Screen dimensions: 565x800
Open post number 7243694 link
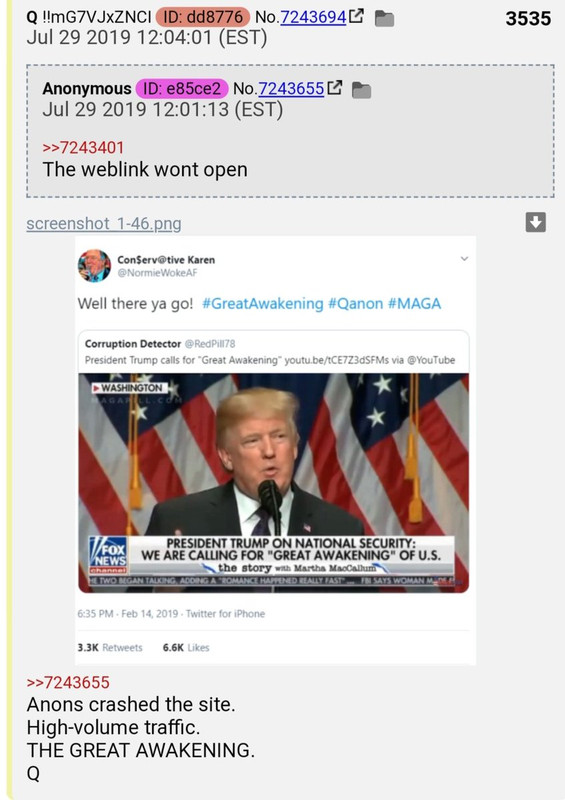click(313, 17)
